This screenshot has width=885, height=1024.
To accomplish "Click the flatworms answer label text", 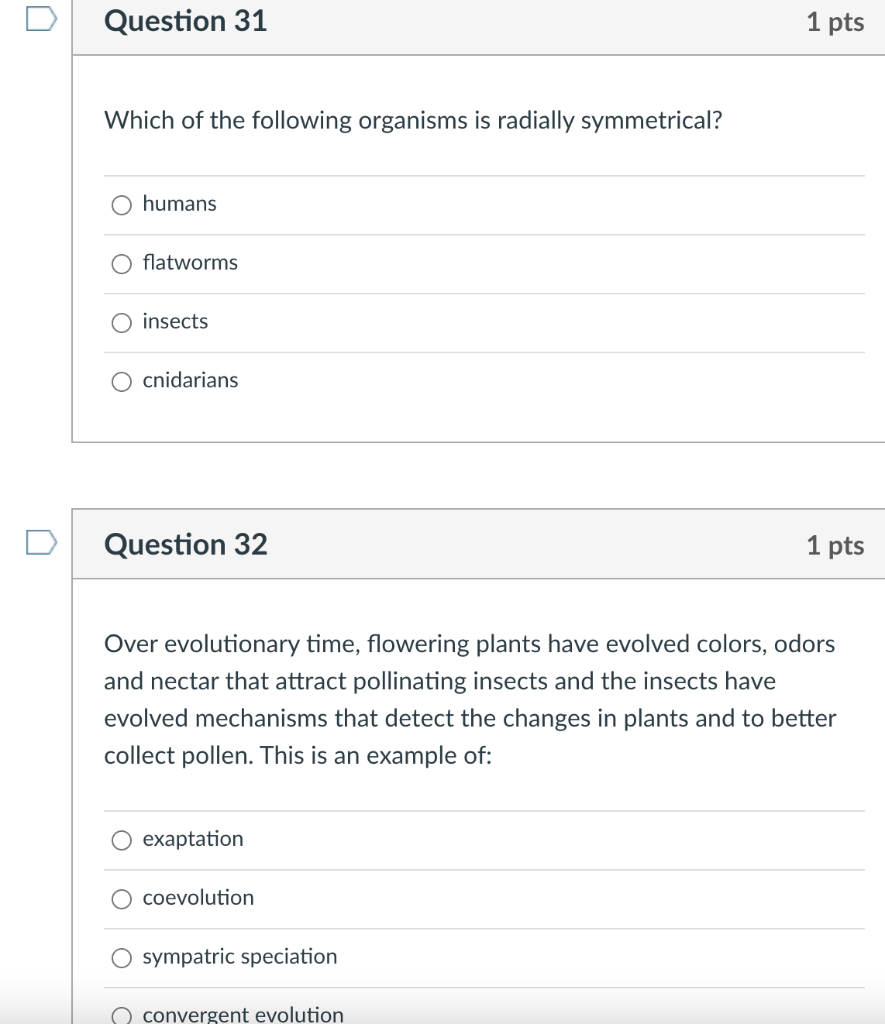I will [190, 262].
